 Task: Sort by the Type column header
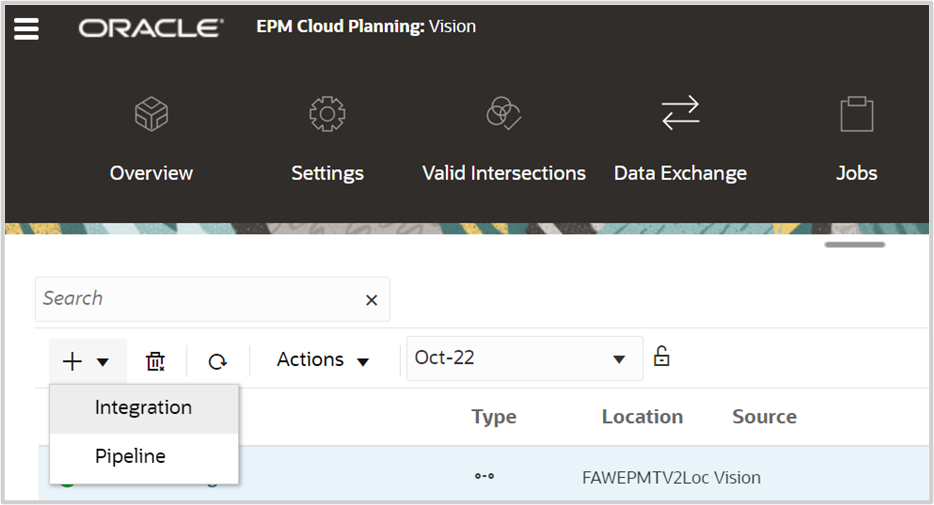point(494,417)
